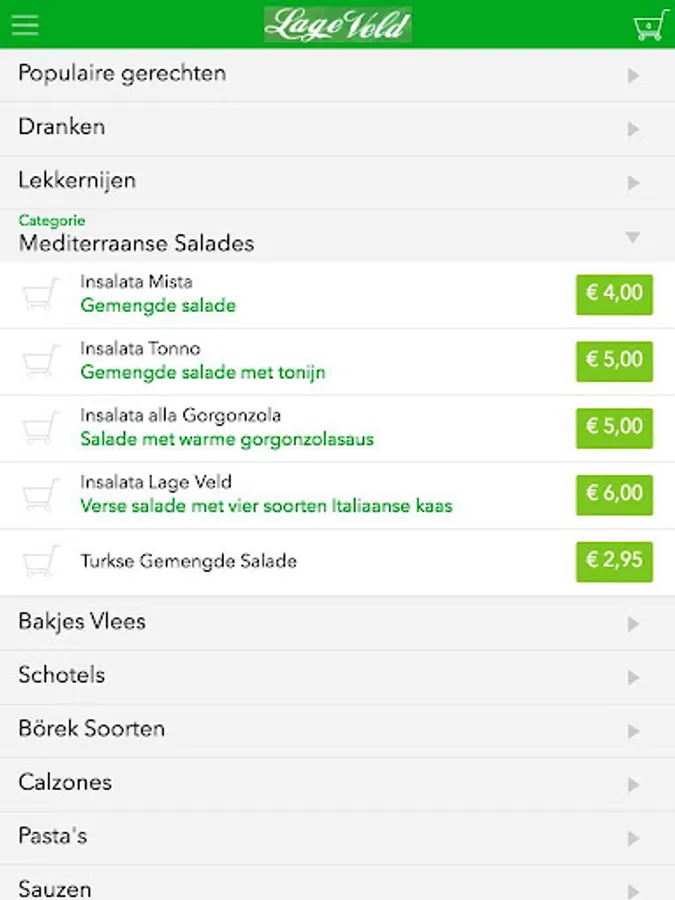Image resolution: width=675 pixels, height=900 pixels.
Task: Click cart icon beside Insalata Tonno
Action: 41,361
